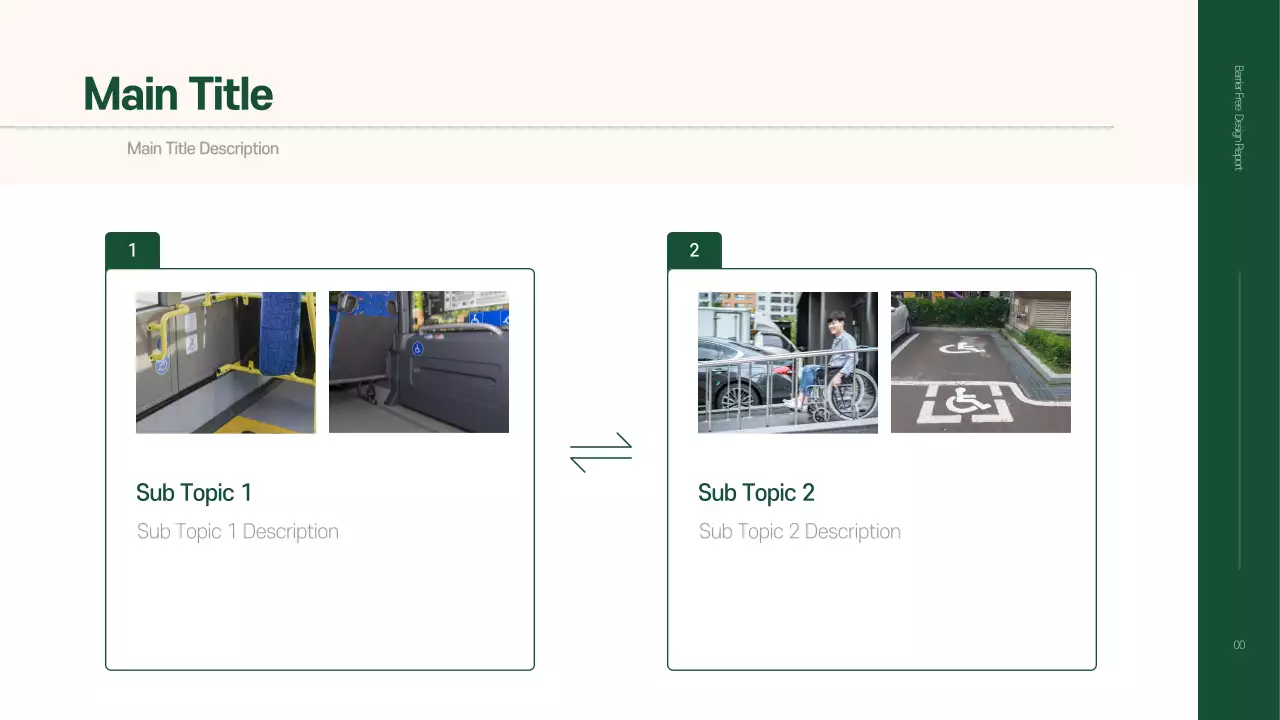Select the page number "00" in the sidebar
The image size is (1280, 720).
1238,645
